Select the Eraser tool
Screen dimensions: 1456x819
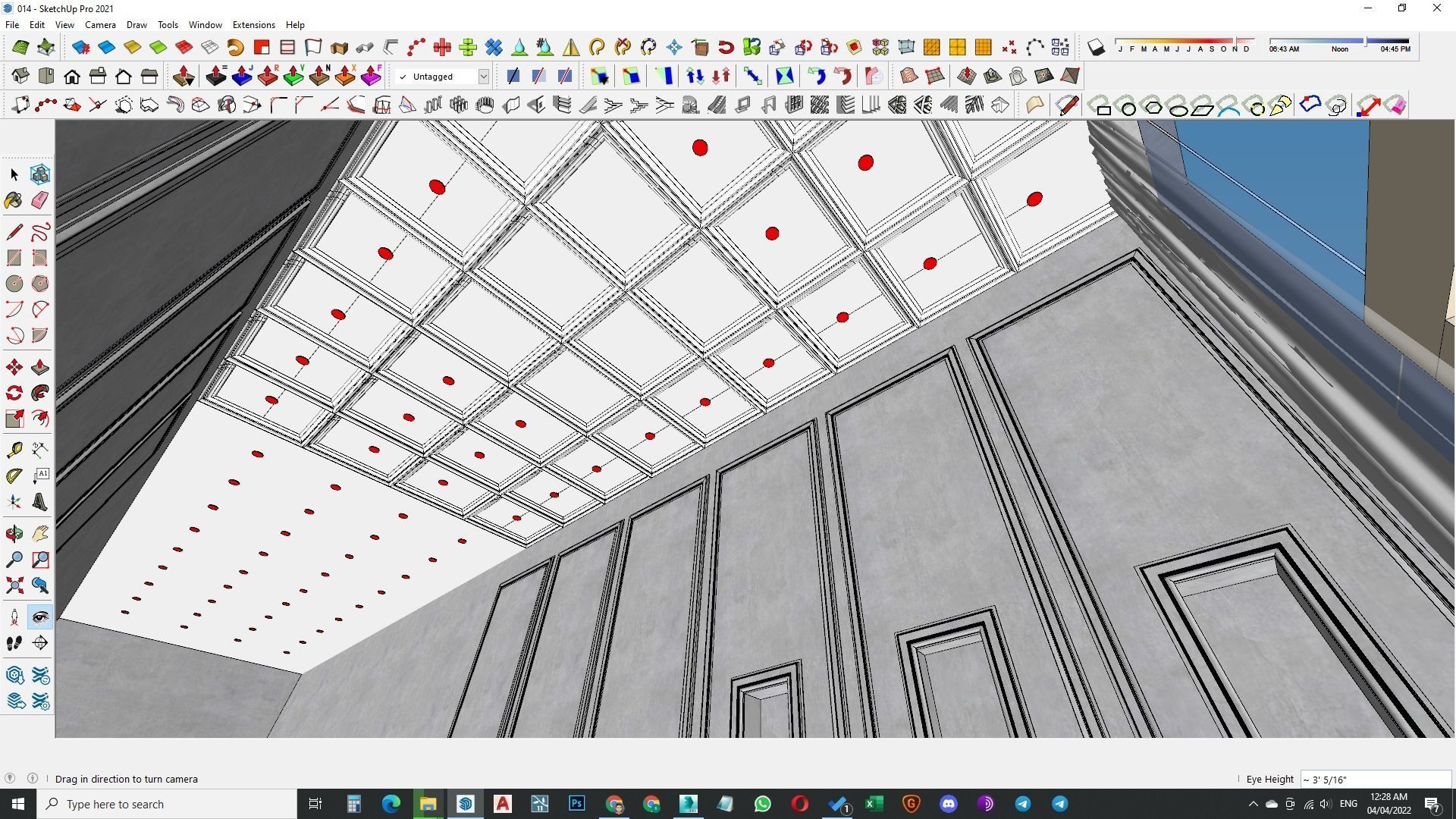click(40, 200)
